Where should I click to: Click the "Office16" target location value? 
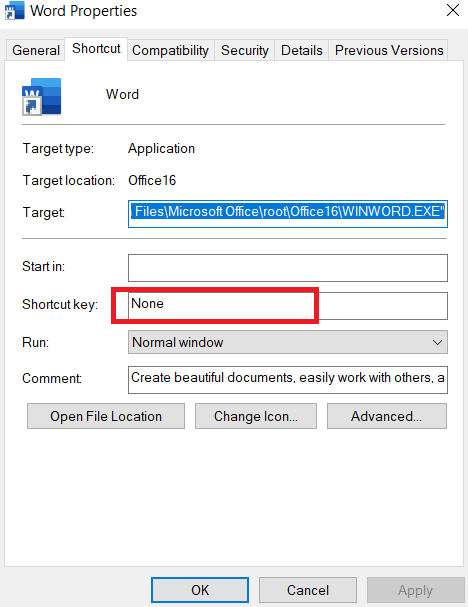tap(152, 180)
